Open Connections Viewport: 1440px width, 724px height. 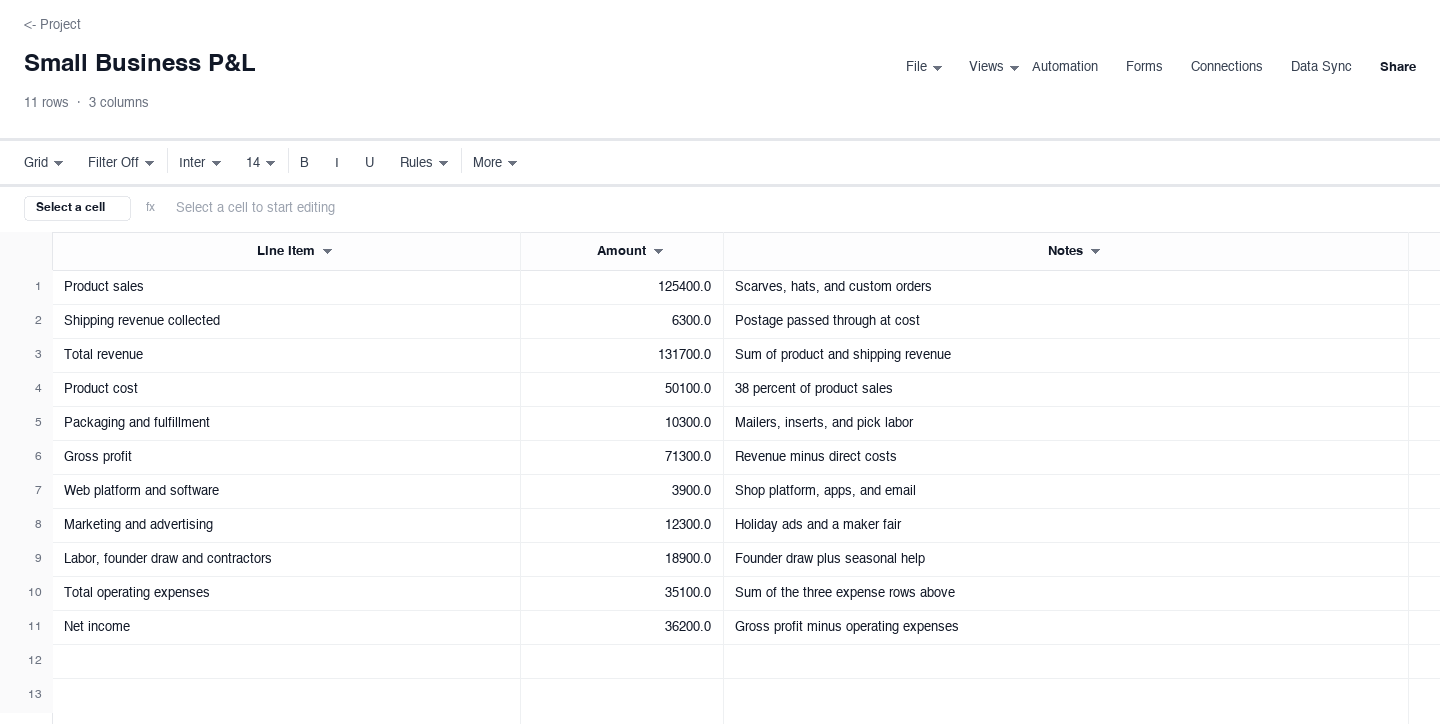tap(1226, 67)
